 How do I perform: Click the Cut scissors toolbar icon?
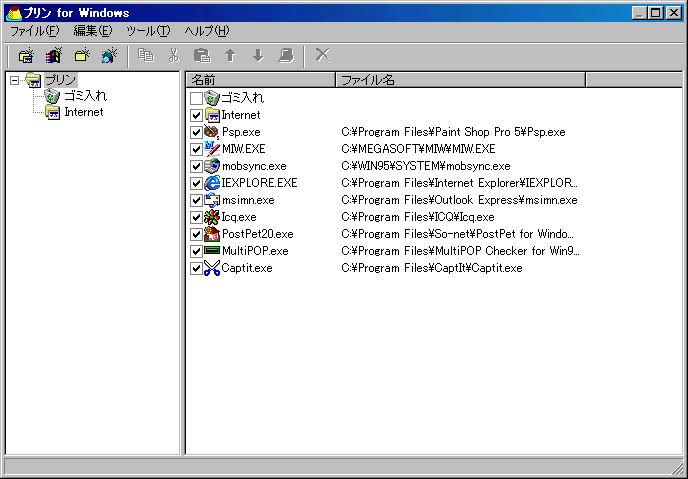pyautogui.click(x=174, y=56)
